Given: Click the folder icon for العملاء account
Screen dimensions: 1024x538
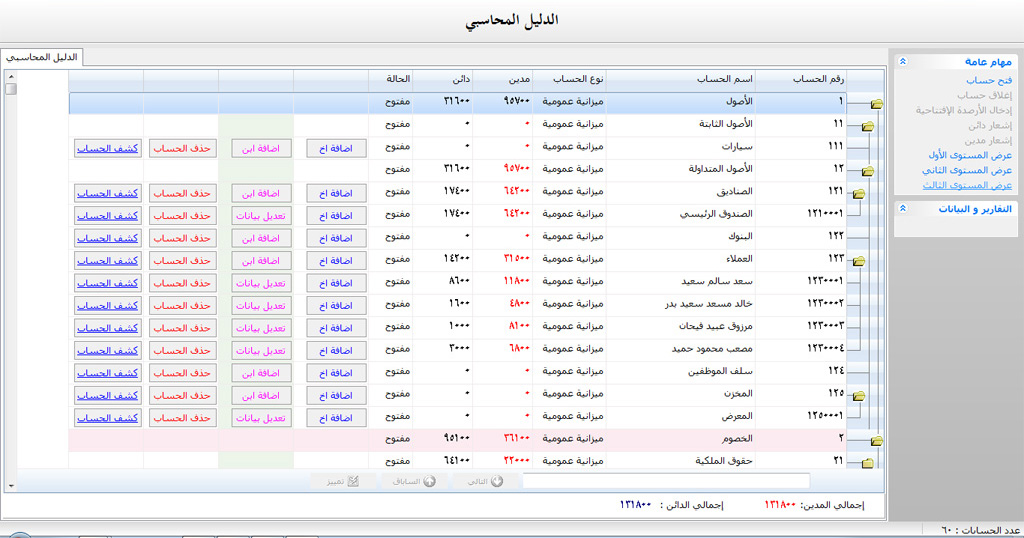Looking at the screenshot, I should 858,261.
